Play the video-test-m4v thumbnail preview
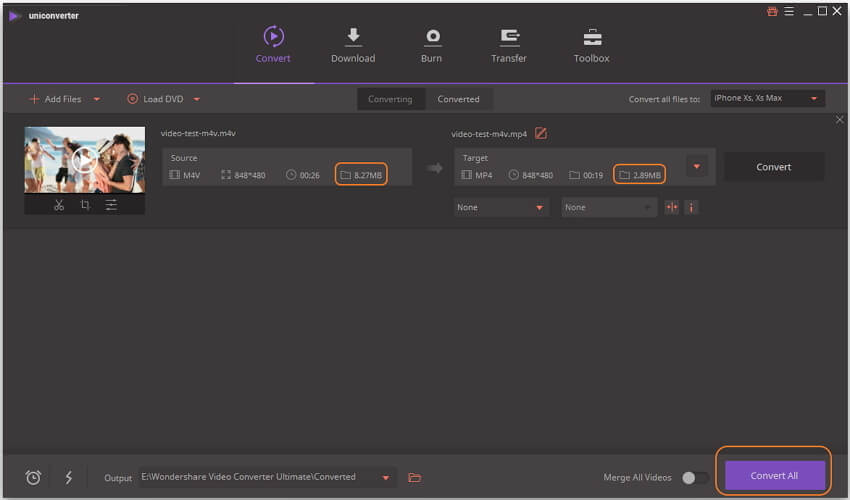850x500 pixels. pyautogui.click(x=85, y=160)
